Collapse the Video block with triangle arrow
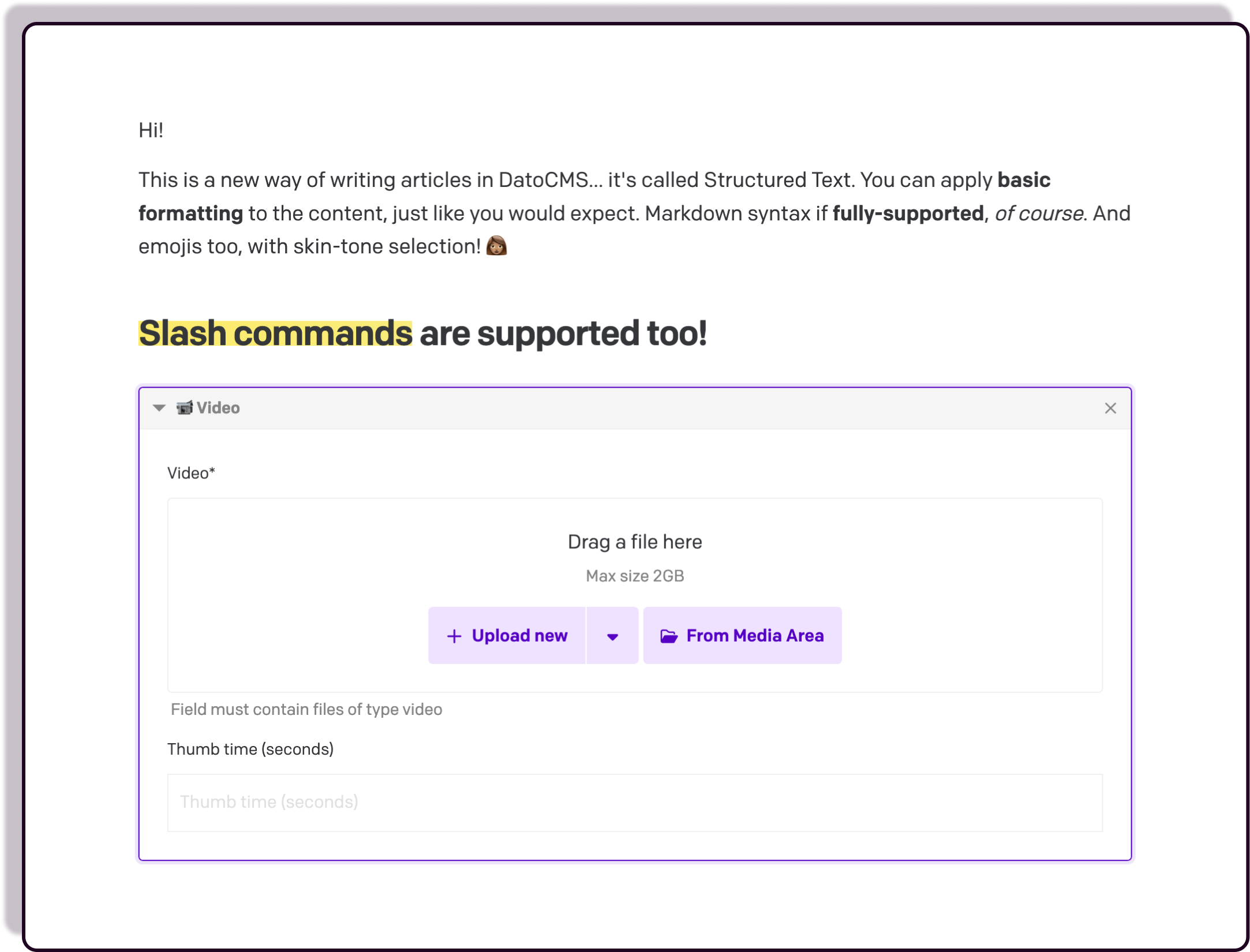 [x=159, y=408]
